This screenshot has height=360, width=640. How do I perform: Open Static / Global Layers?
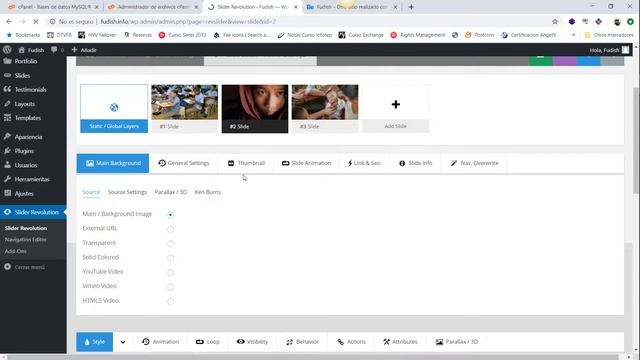114,109
